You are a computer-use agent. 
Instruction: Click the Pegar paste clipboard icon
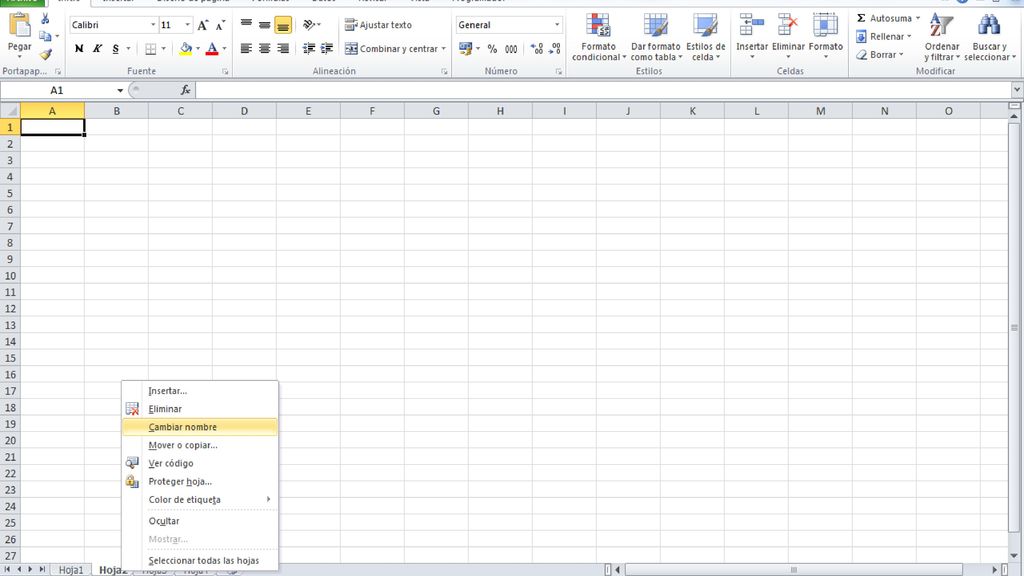(20, 26)
